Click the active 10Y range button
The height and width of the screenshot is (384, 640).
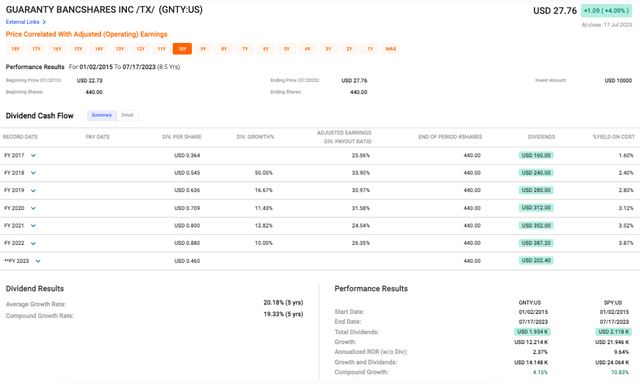(182, 49)
